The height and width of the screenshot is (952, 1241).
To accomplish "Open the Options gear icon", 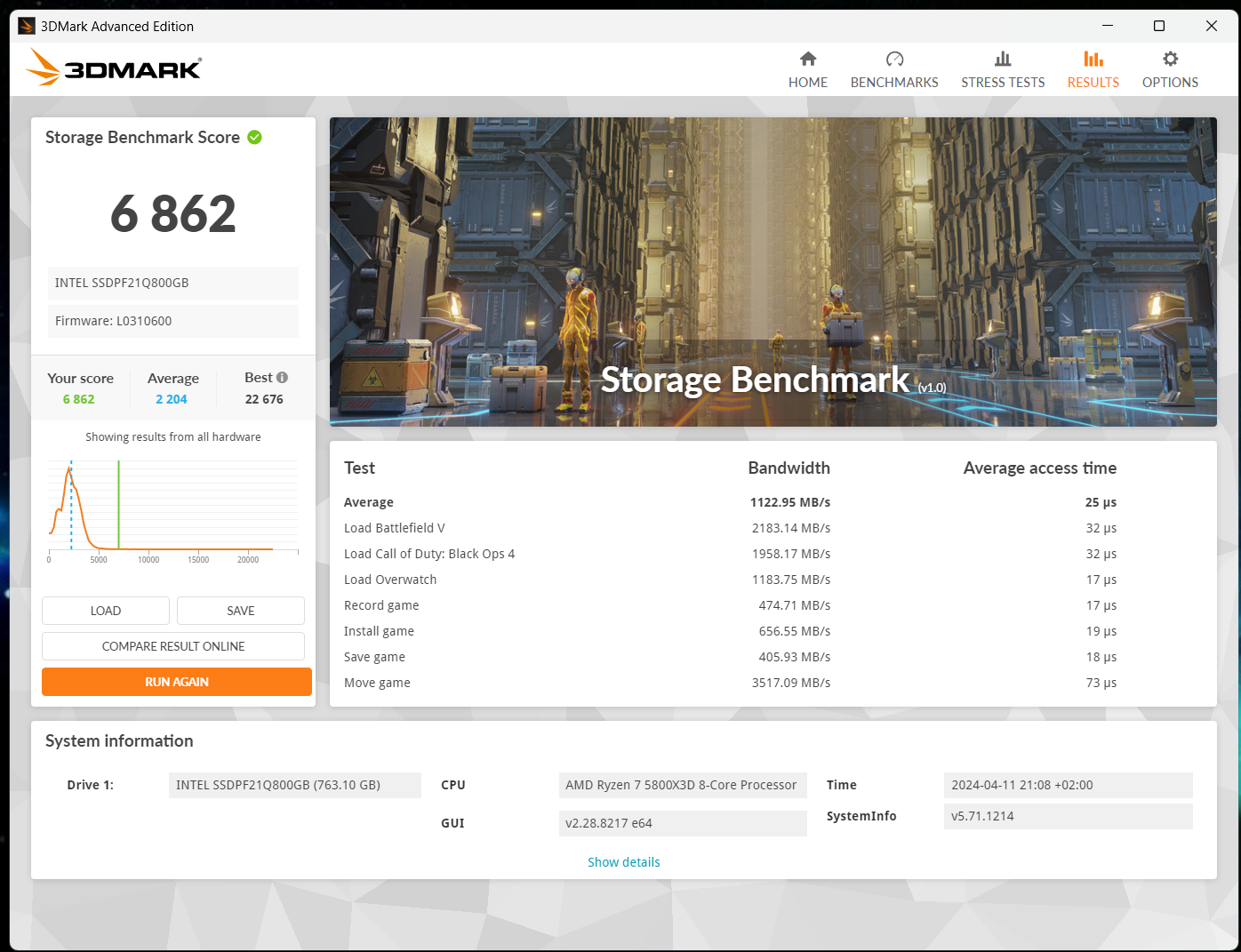I will point(1170,59).
